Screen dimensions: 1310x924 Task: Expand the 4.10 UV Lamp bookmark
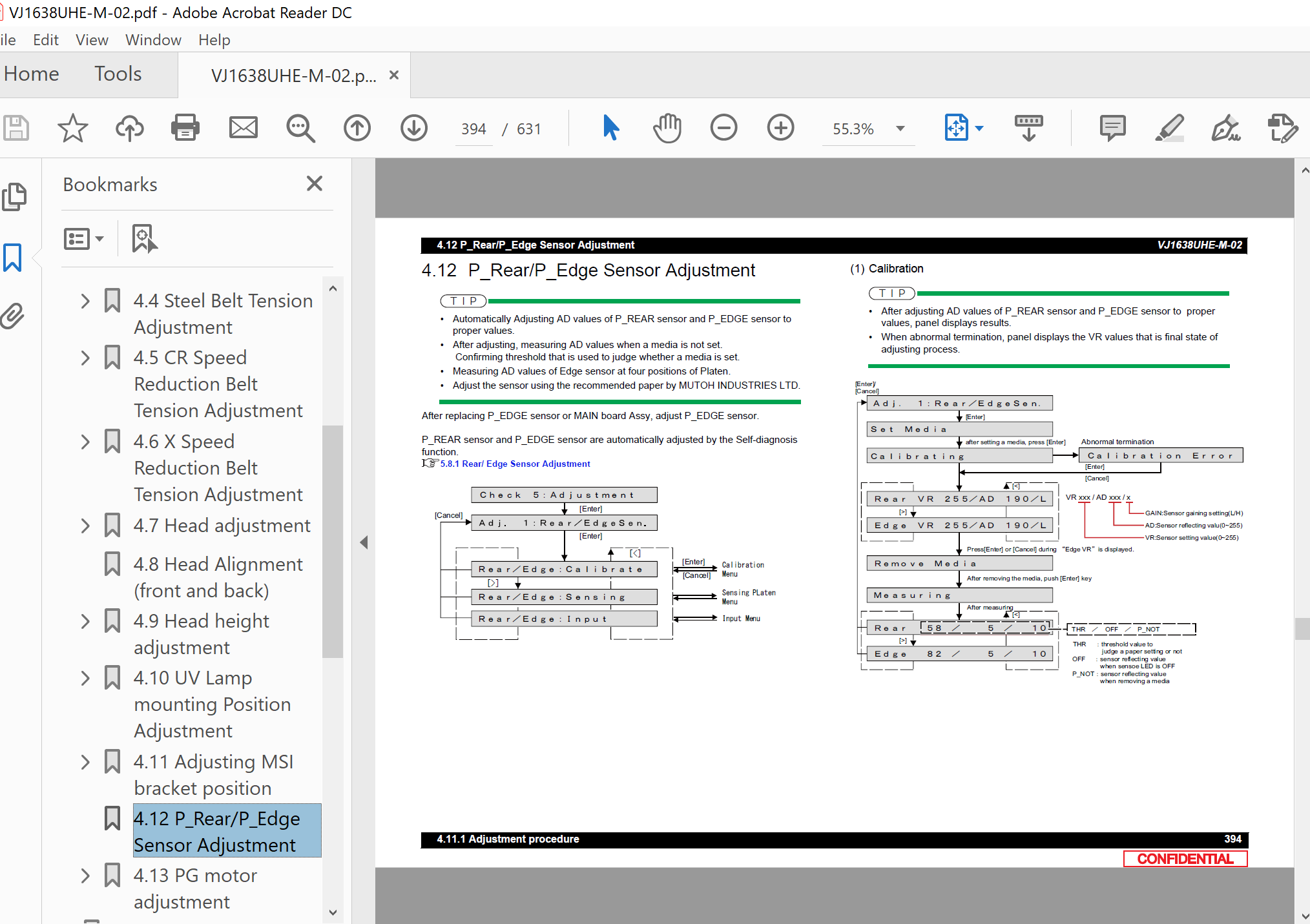[x=85, y=678]
